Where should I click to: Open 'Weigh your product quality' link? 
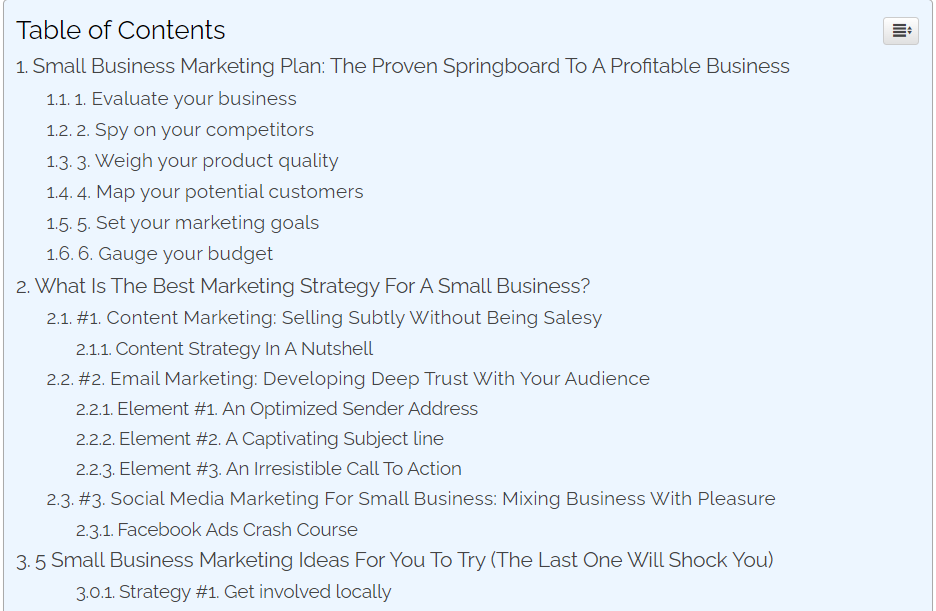point(192,161)
